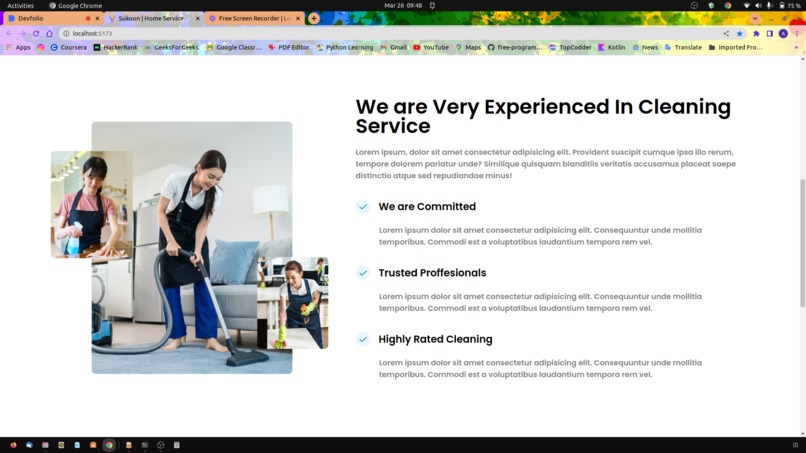This screenshot has height=453, width=806.
Task: Open the GeeksForGeeks bookmark
Action: point(171,47)
